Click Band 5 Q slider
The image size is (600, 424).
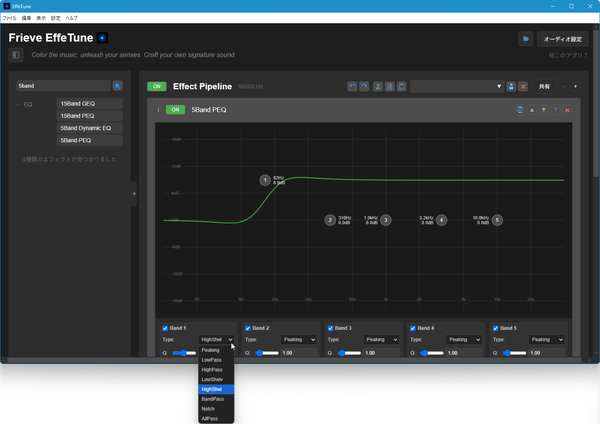(x=514, y=353)
